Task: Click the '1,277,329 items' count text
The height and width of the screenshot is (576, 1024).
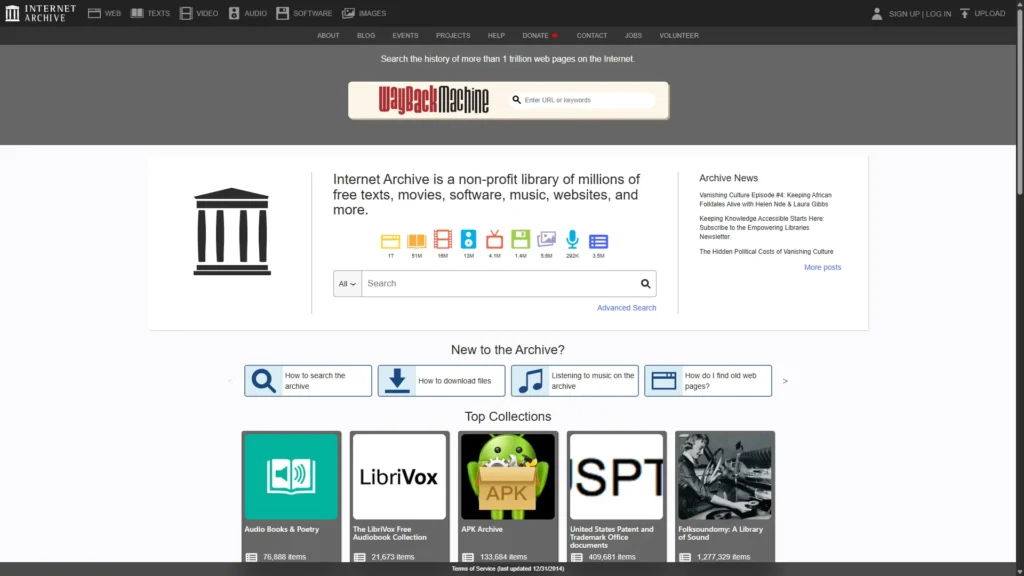Action: point(723,557)
